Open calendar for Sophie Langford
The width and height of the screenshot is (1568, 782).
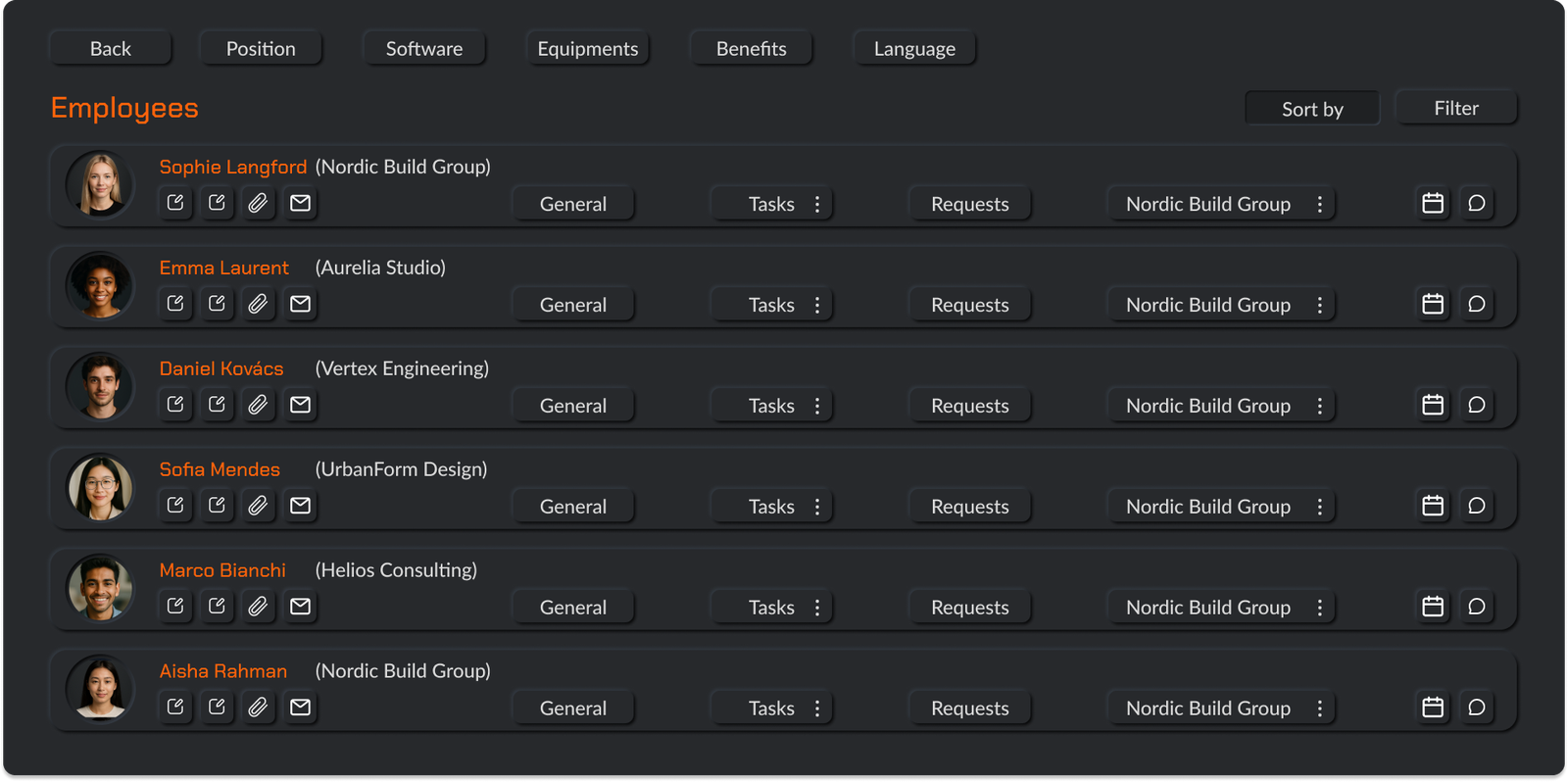click(1433, 203)
